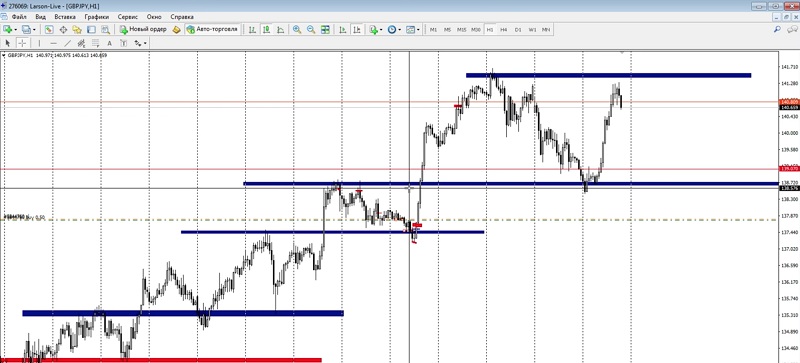
Task: Expand the Indicators dropdown arrow
Action: point(381,30)
